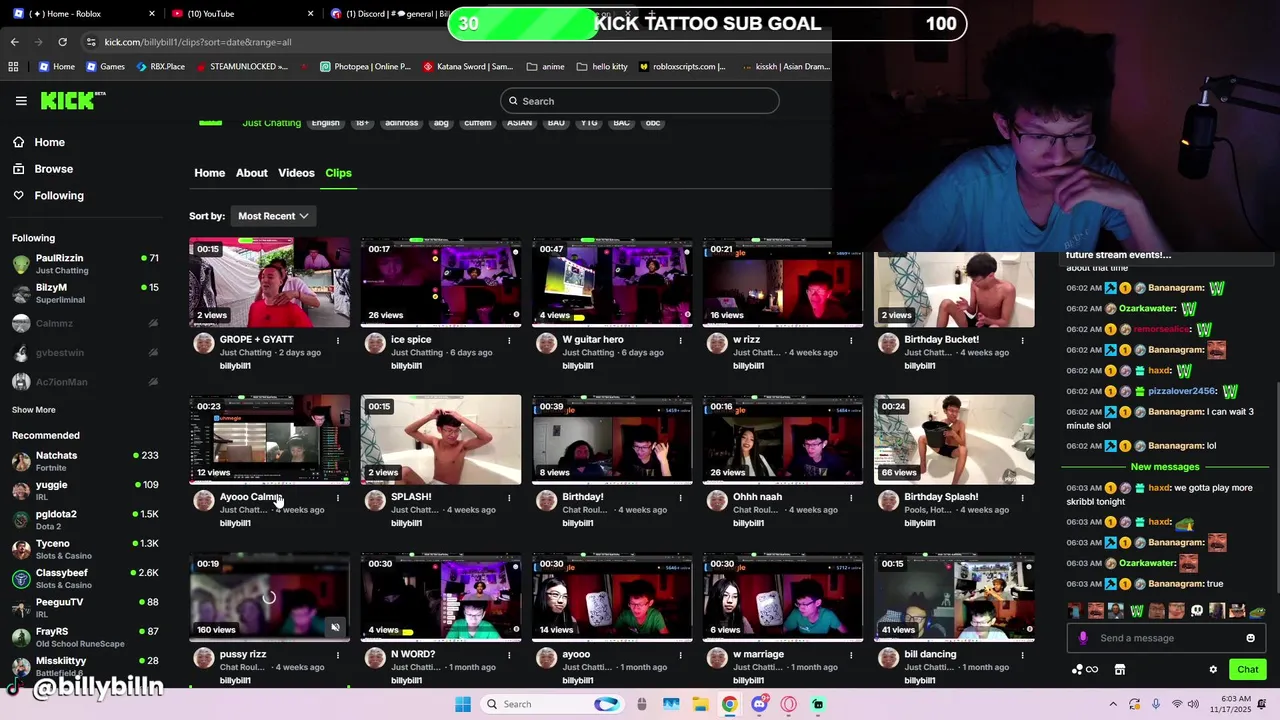Click avatar icon beside pussy rizz clip
Viewport: 1280px width, 720px height.
[204, 657]
